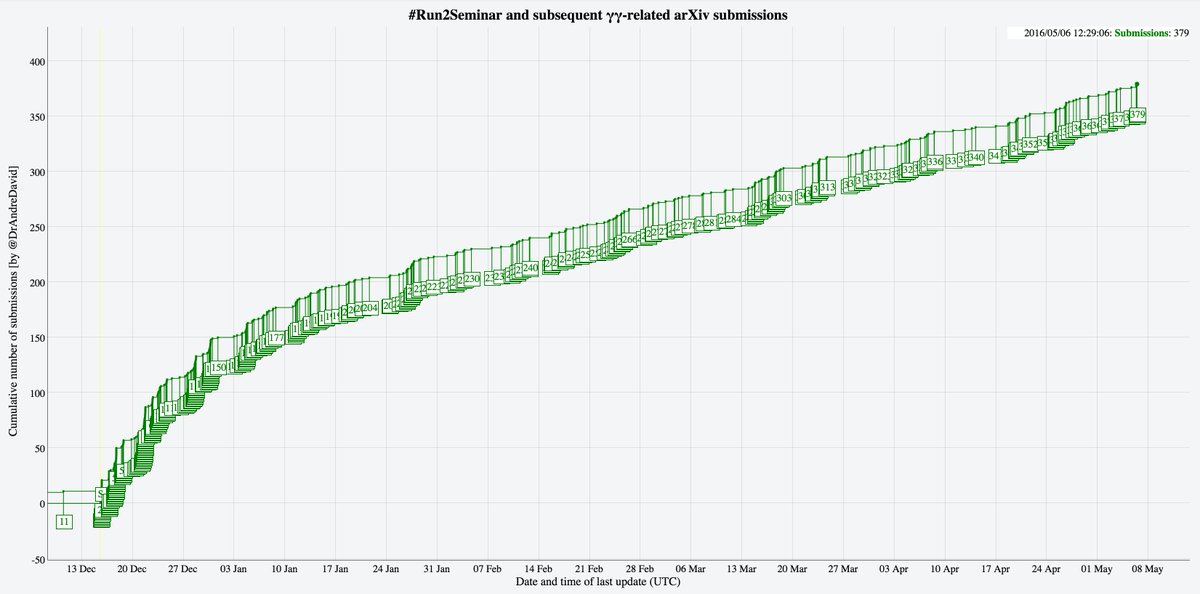The image size is (1200, 594).
Task: Click the '31 Jan' x-axis tick label
Action: click(437, 569)
